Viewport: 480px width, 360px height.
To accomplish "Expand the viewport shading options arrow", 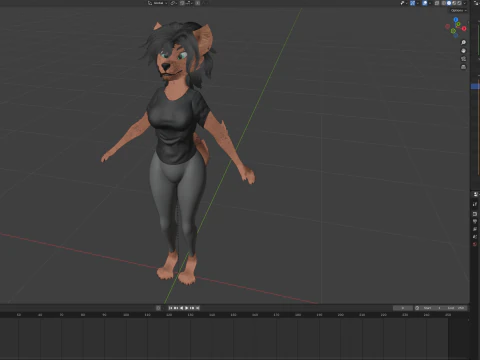I will coord(465,3).
